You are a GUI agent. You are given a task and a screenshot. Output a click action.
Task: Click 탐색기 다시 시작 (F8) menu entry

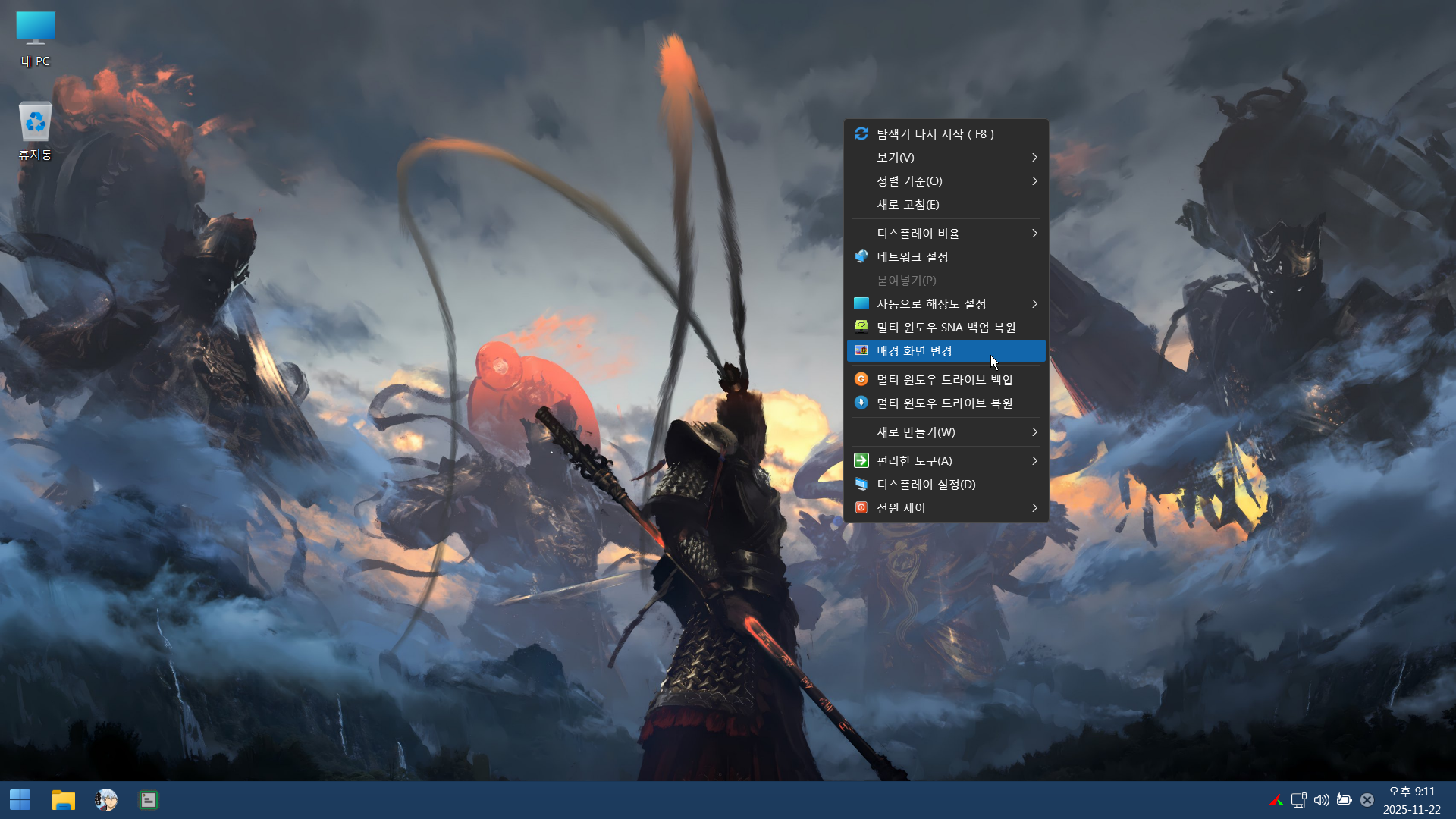(934, 133)
